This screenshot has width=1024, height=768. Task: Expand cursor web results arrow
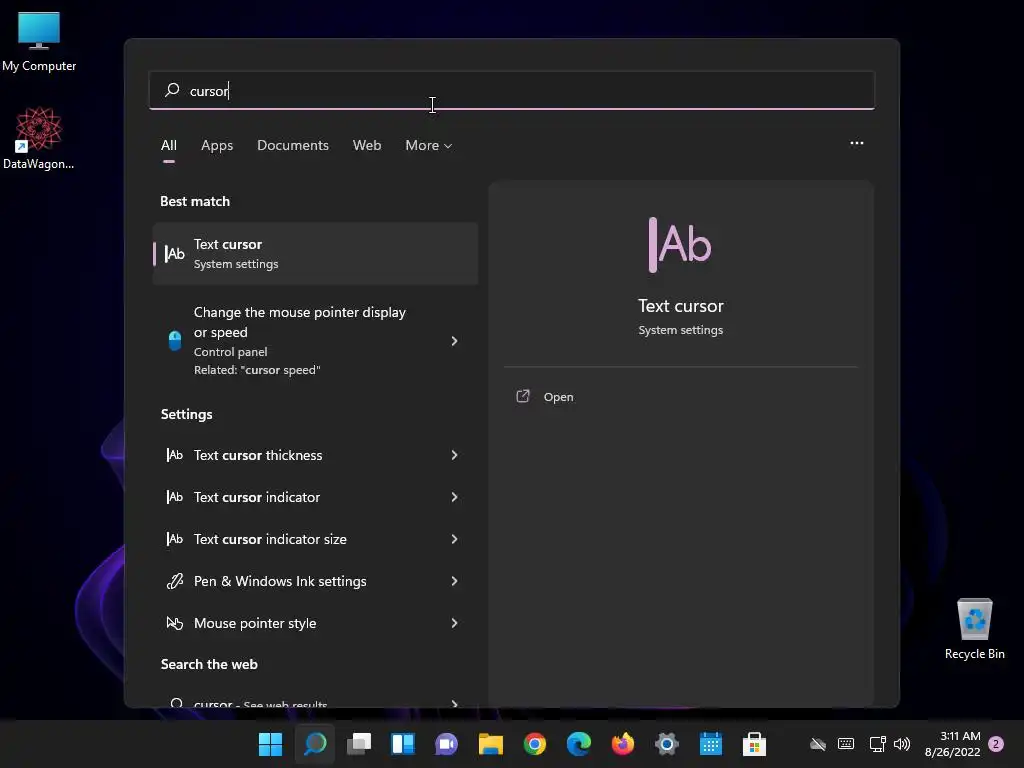point(455,703)
